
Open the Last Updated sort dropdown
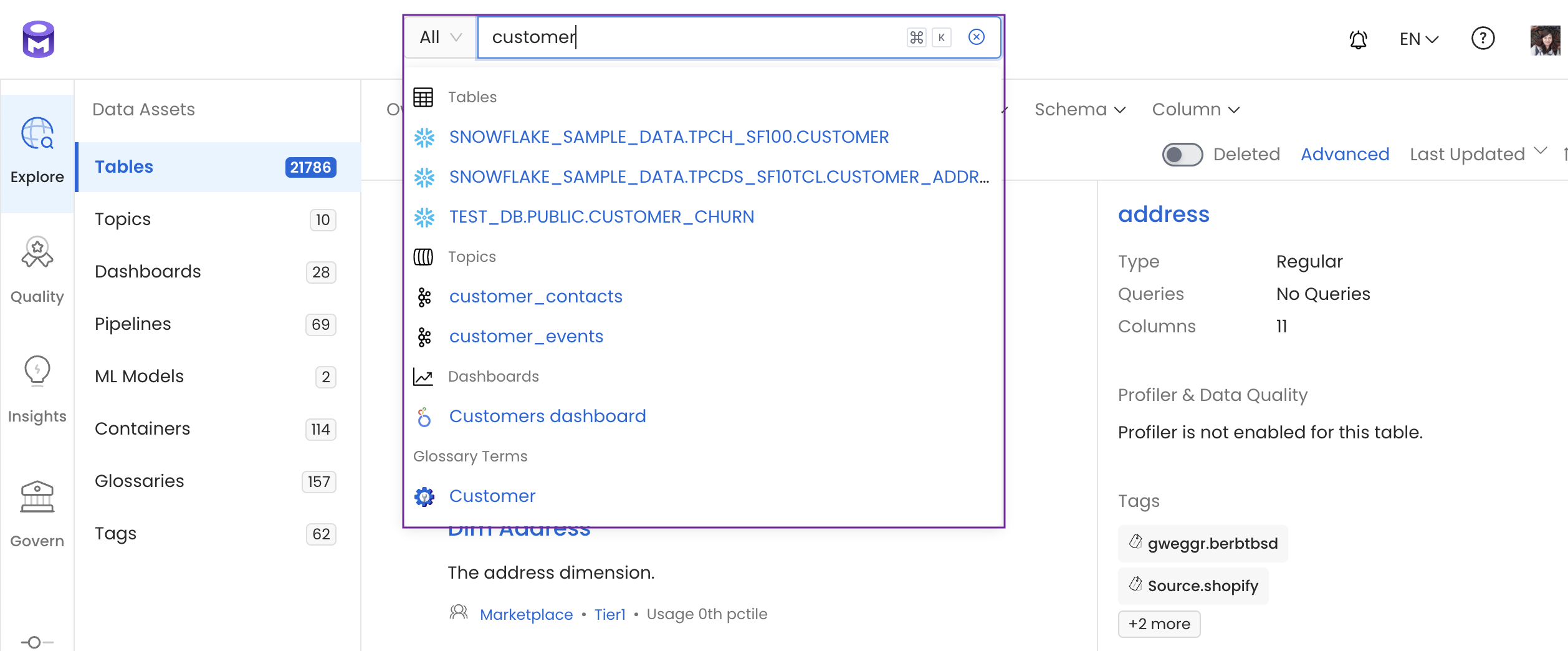[1478, 154]
